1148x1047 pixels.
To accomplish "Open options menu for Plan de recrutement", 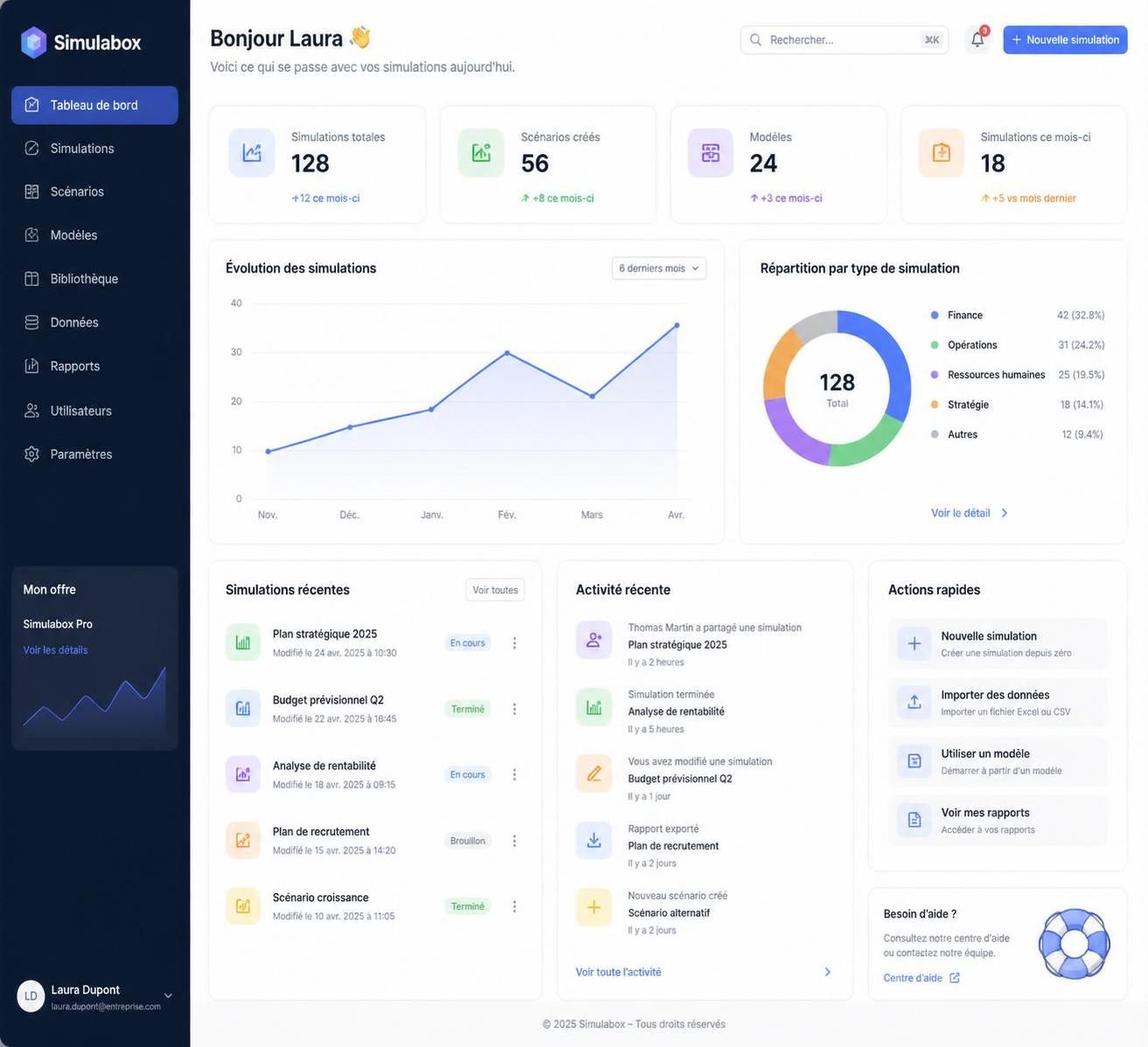I will 514,841.
